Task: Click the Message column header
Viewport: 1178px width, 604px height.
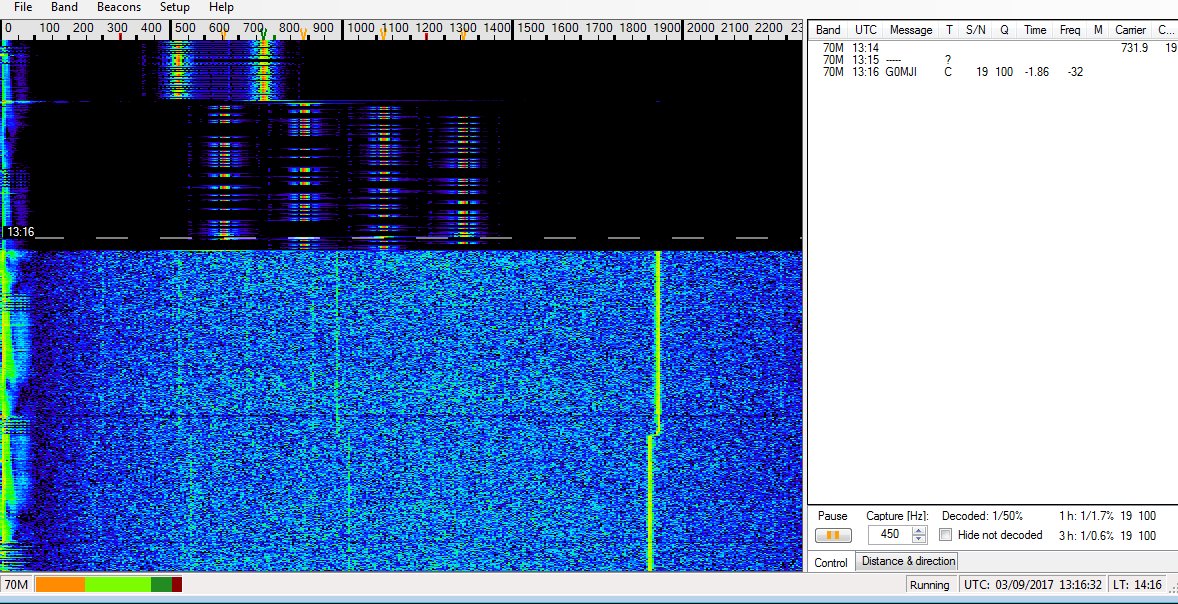Action: click(x=910, y=30)
